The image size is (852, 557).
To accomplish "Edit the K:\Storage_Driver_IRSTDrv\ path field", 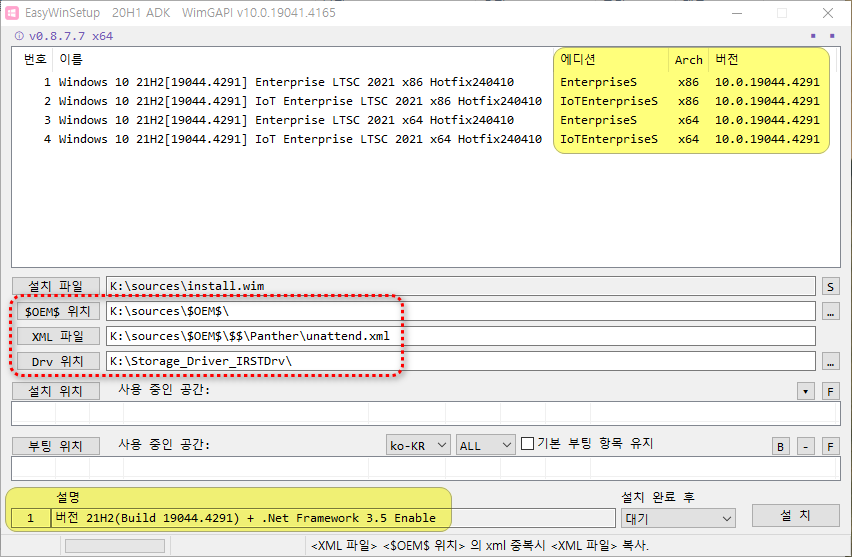I will click(x=461, y=361).
